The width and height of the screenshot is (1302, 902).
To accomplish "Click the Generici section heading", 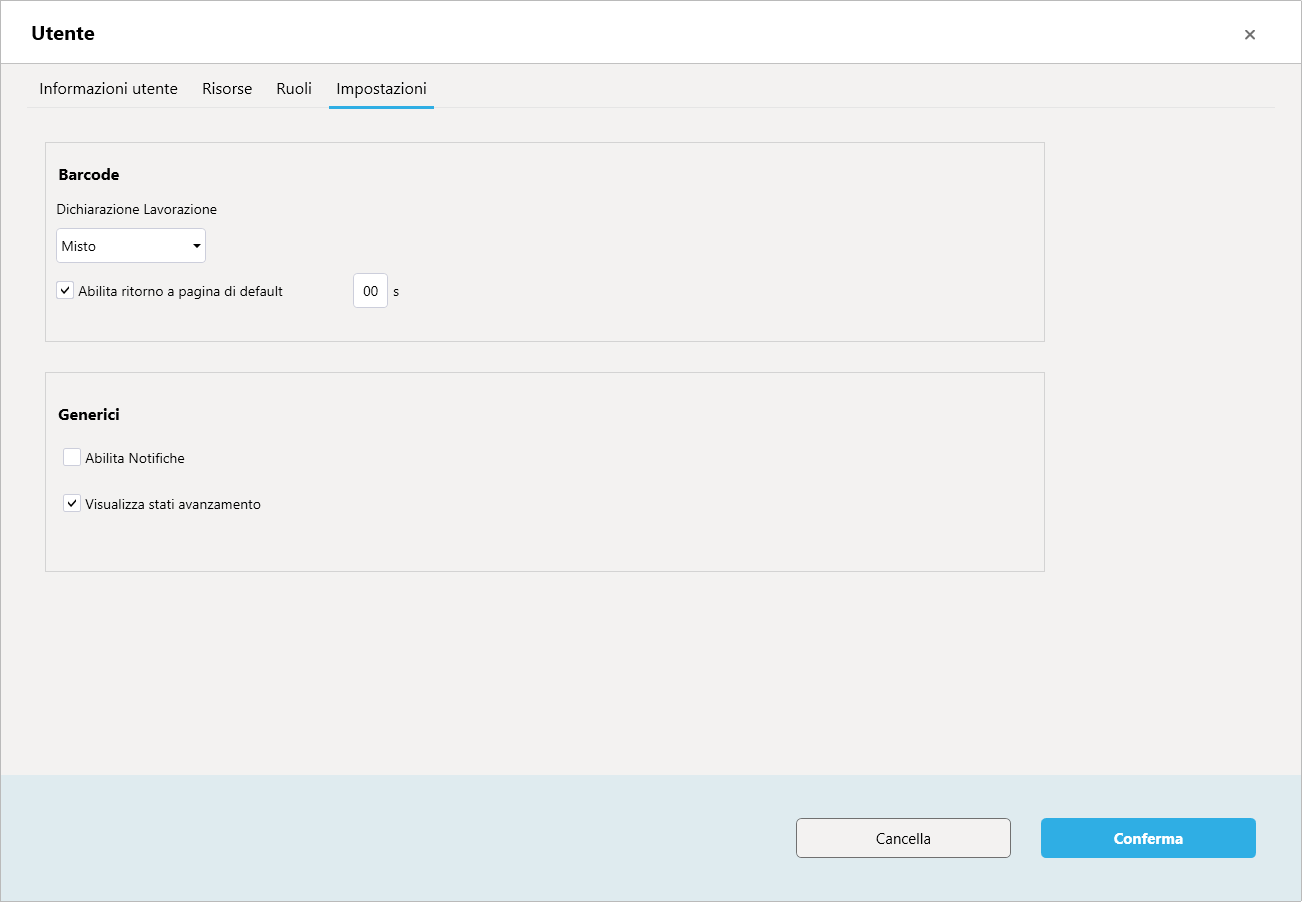I will point(89,414).
